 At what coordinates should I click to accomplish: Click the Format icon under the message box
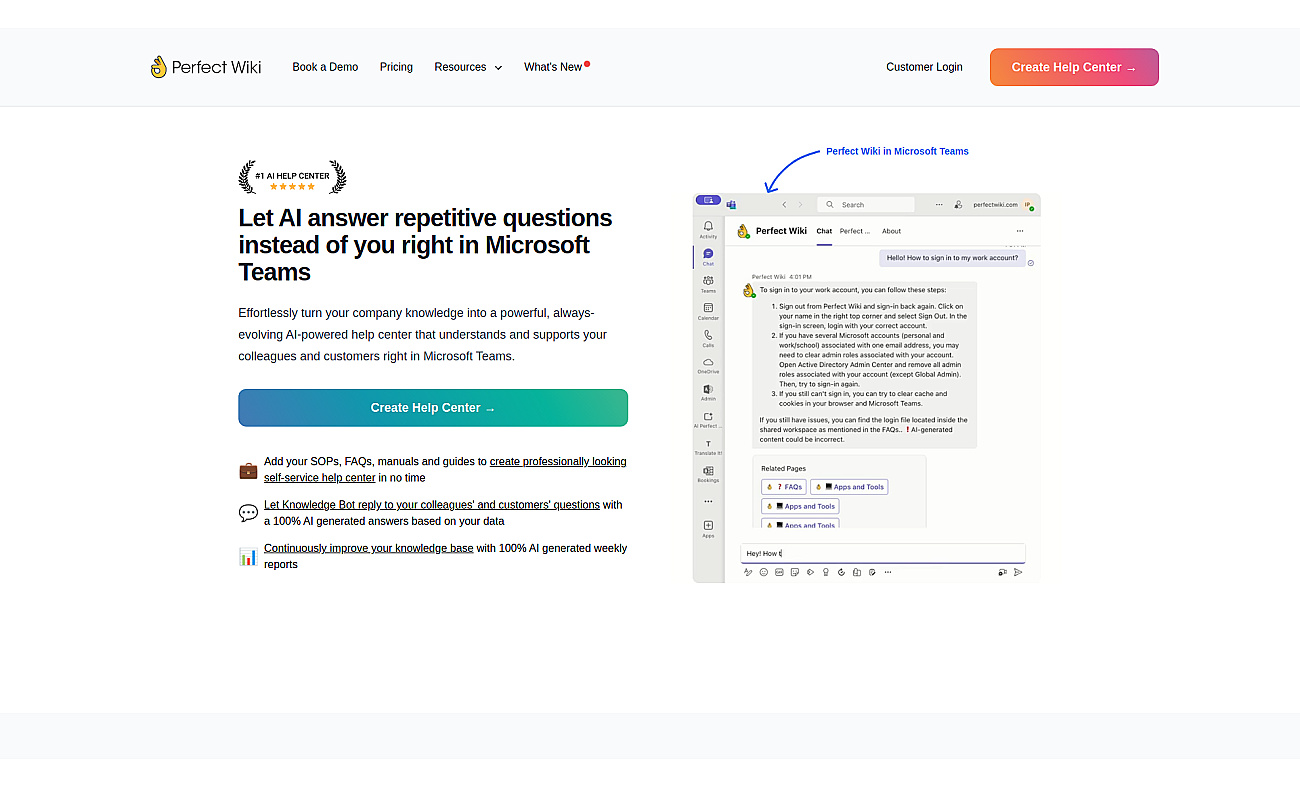point(748,572)
